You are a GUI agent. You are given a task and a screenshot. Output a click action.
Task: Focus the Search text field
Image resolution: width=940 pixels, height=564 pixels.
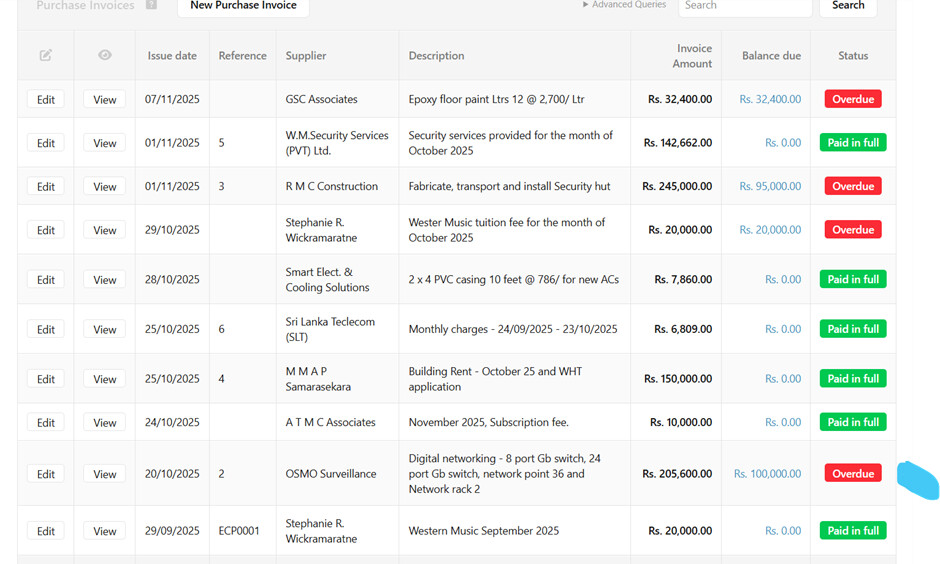coord(744,6)
